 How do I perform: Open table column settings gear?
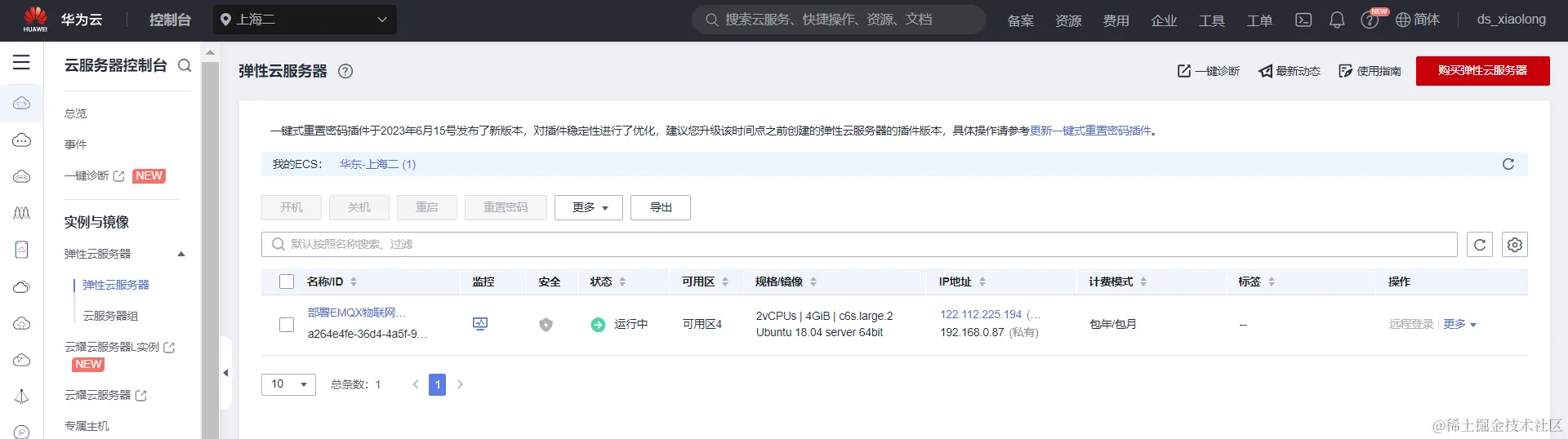pyautogui.click(x=1515, y=245)
